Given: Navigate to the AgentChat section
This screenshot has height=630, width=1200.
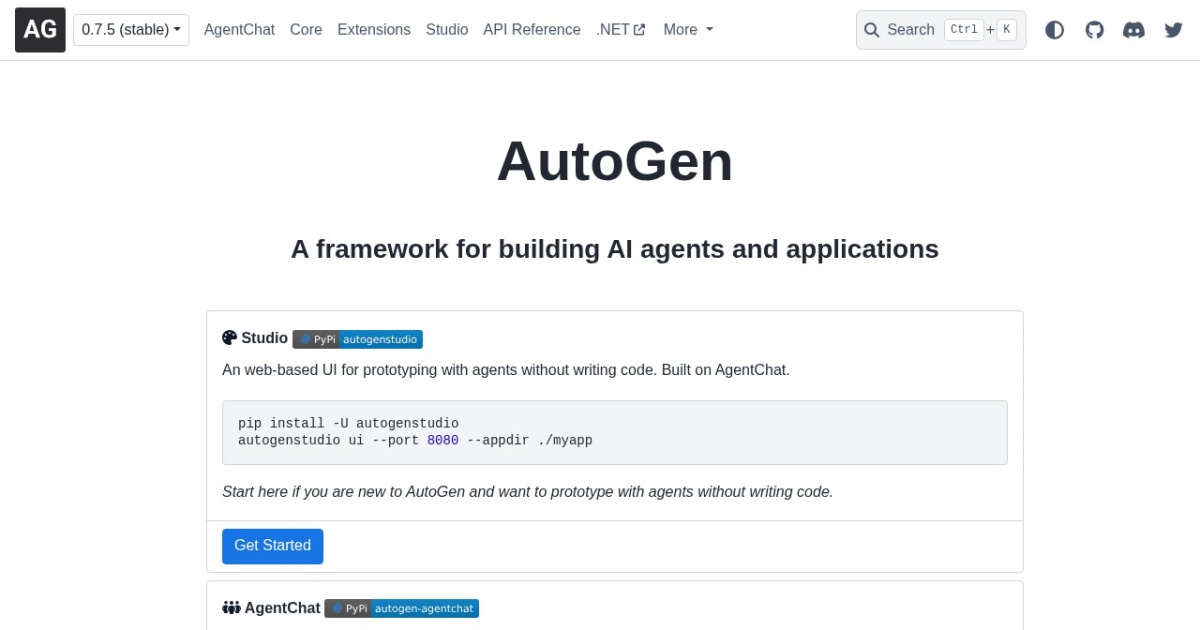Looking at the screenshot, I should [239, 29].
